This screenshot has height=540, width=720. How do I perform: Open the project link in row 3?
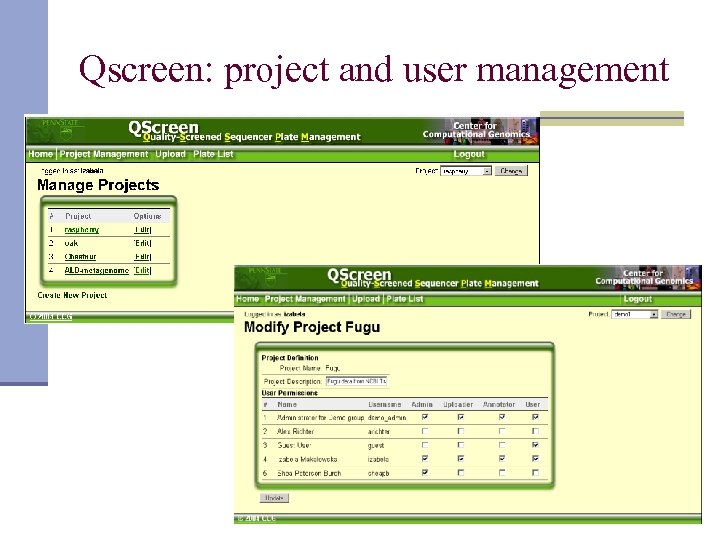coord(80,257)
